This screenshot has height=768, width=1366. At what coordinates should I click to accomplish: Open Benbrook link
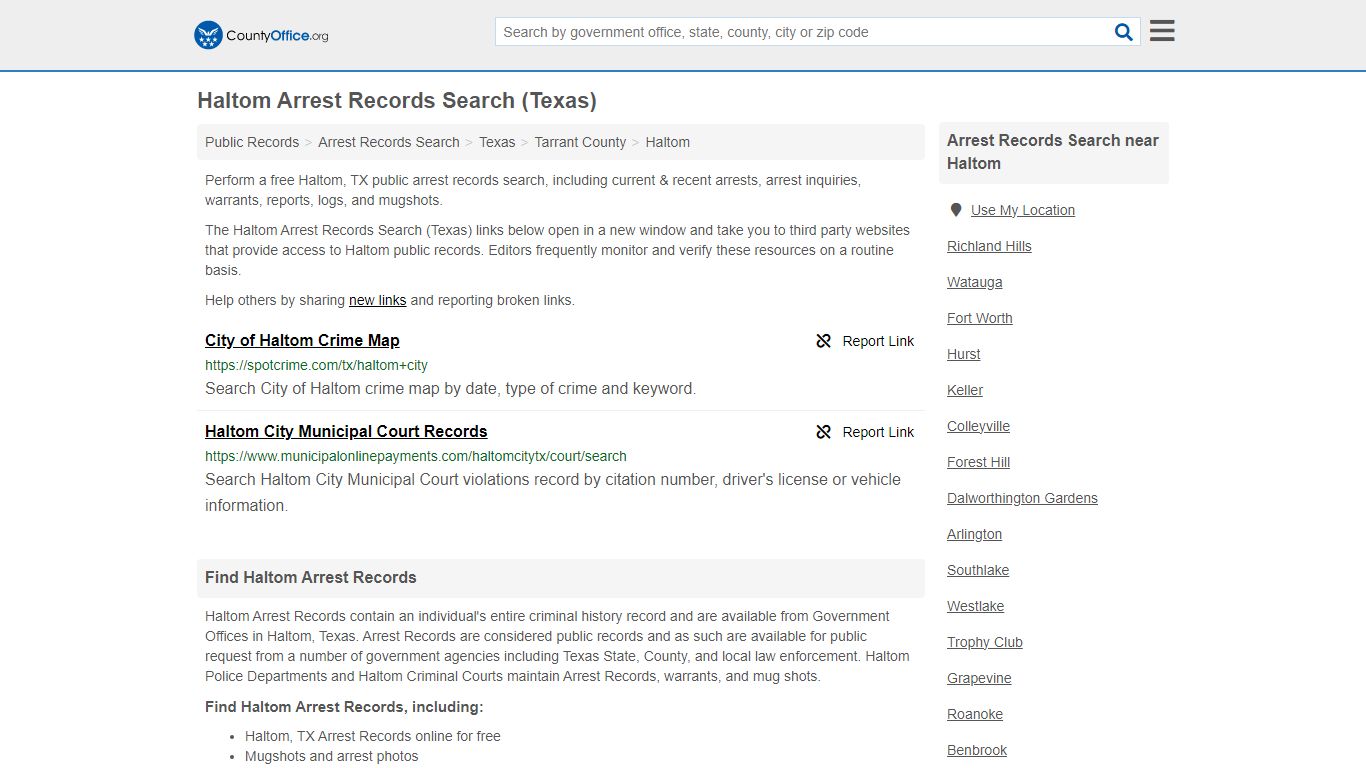coord(977,750)
